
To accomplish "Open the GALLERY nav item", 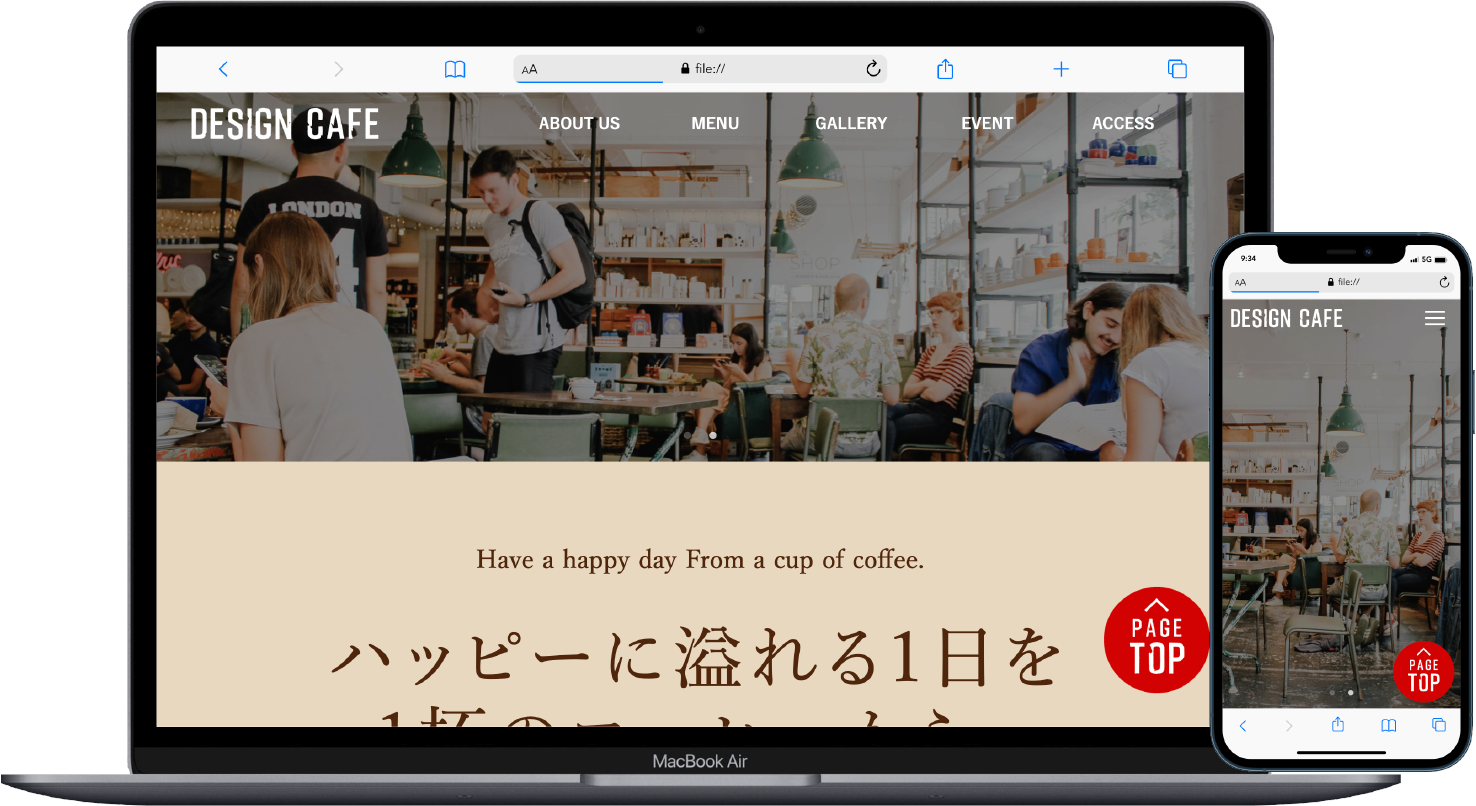I will (851, 124).
